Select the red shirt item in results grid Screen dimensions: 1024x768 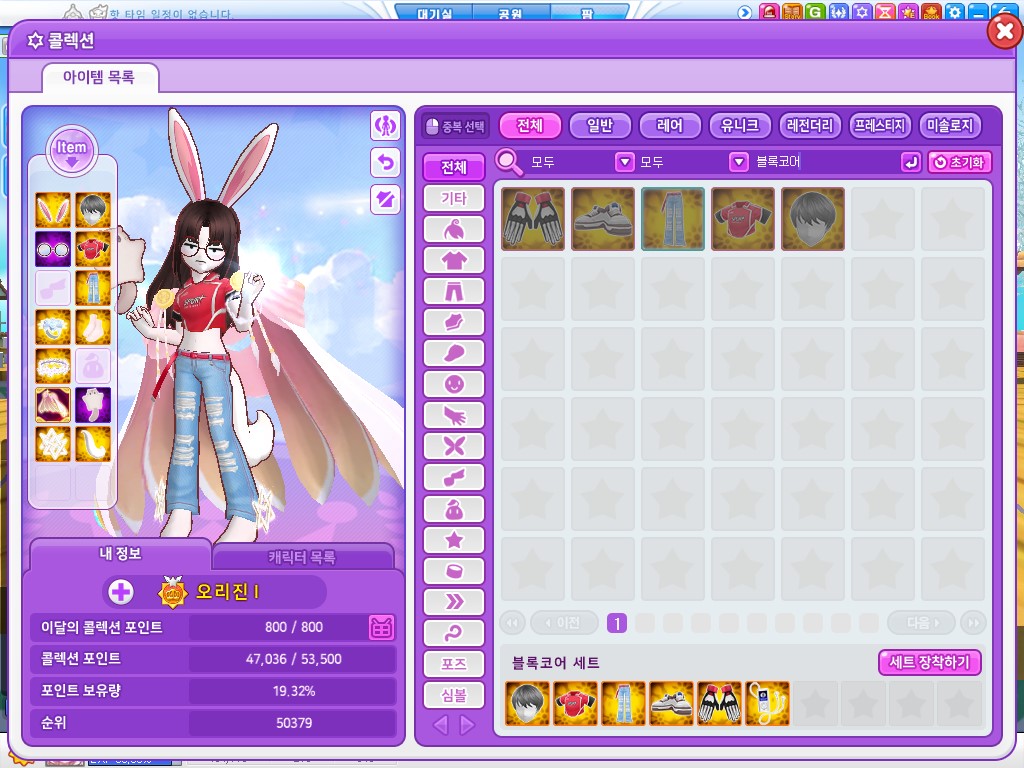pos(743,219)
